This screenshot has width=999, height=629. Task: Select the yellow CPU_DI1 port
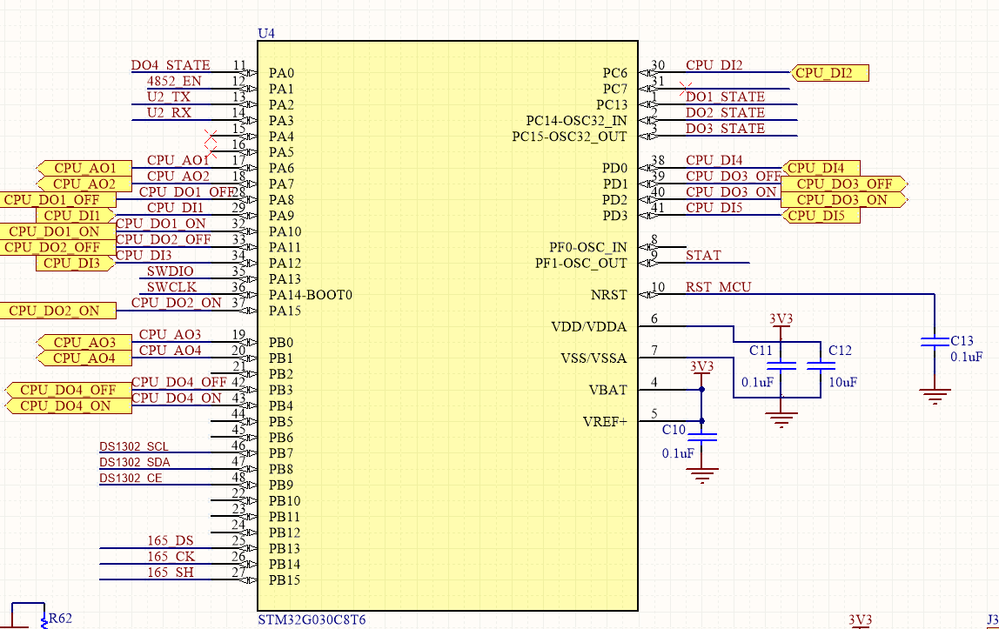(76, 215)
